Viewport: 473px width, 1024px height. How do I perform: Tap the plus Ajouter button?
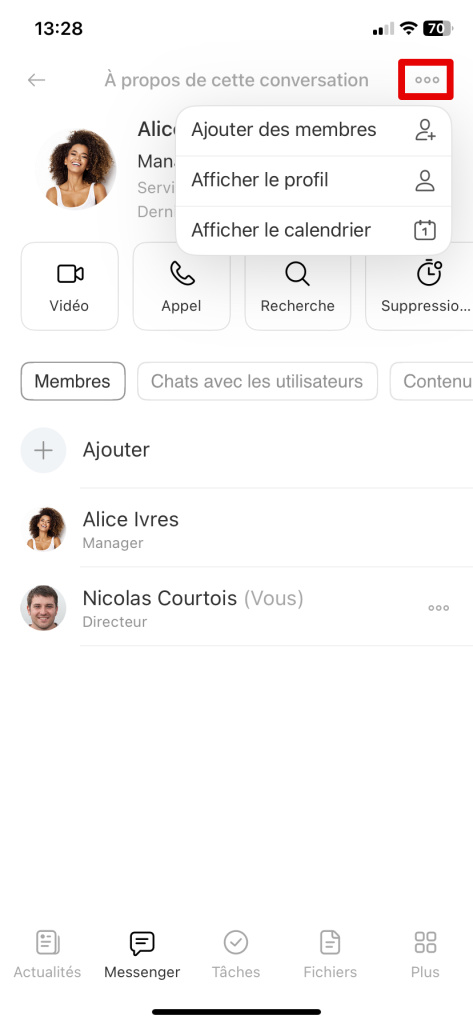(x=43, y=450)
